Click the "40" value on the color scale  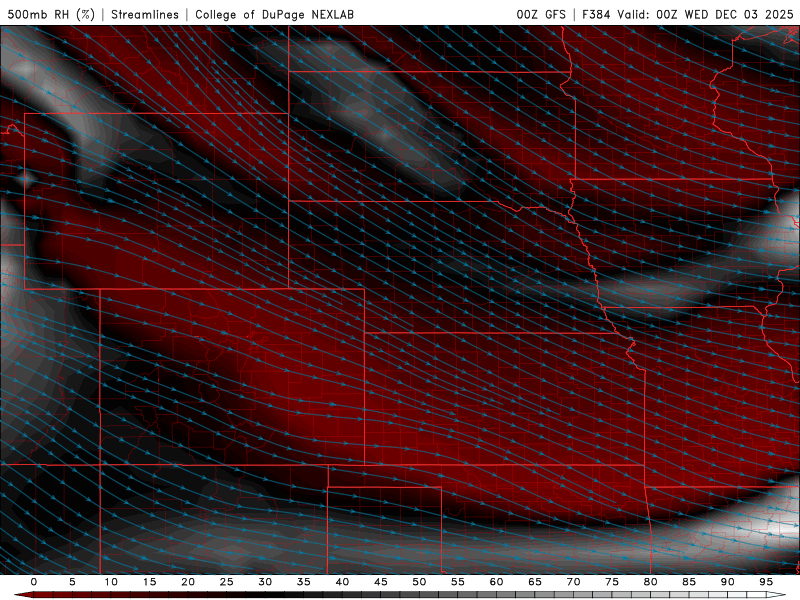pyautogui.click(x=342, y=582)
